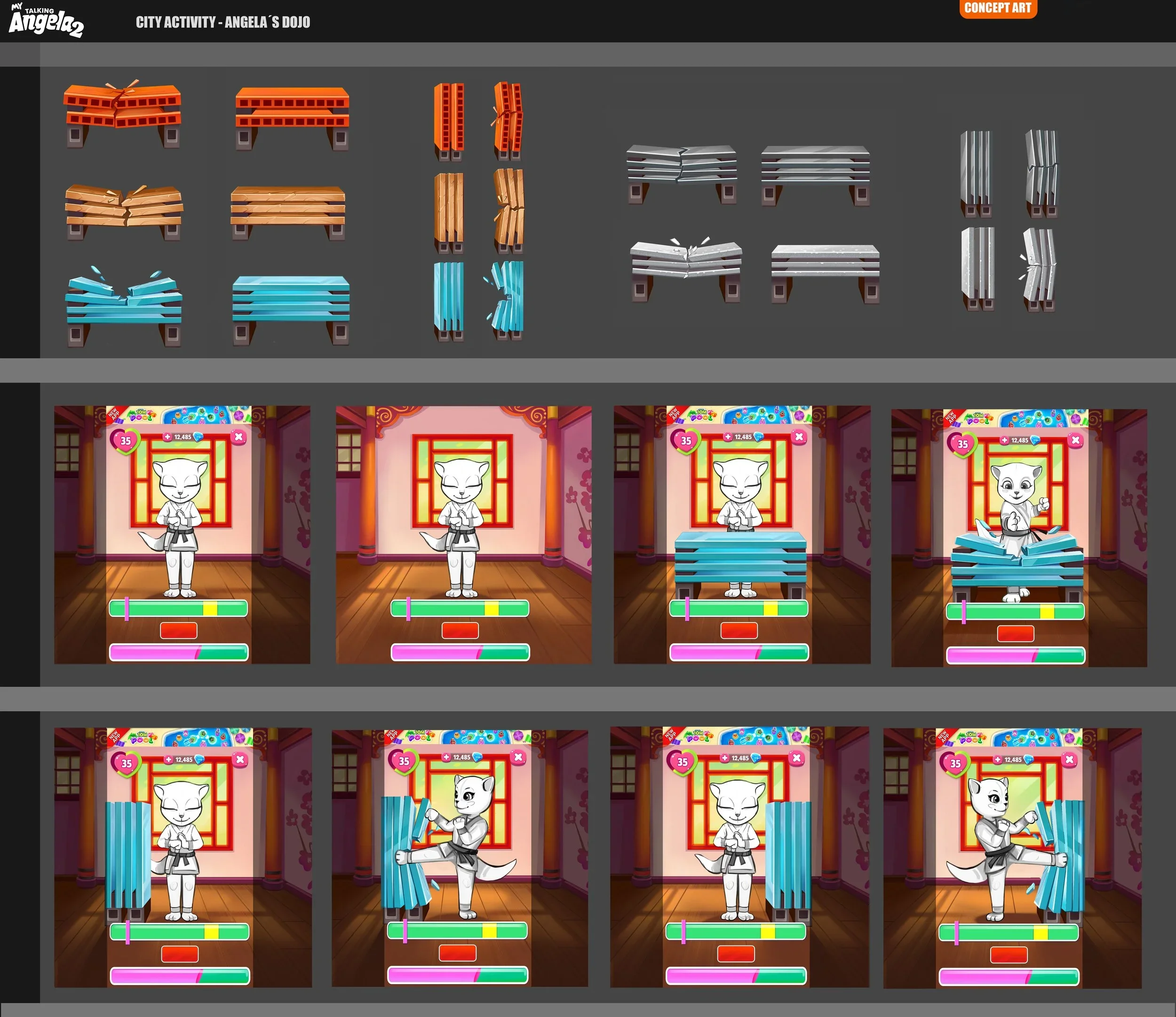Viewport: 1176px width, 1017px height.
Task: Click the My Talking Angela 2 logo
Action: pyautogui.click(x=47, y=21)
